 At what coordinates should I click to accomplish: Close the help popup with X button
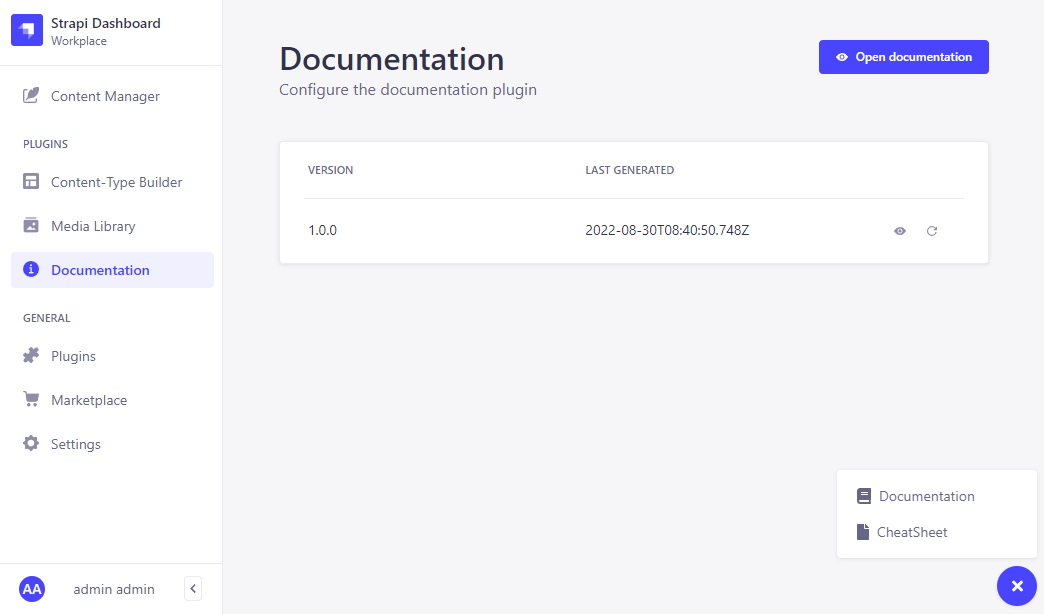[x=1017, y=586]
